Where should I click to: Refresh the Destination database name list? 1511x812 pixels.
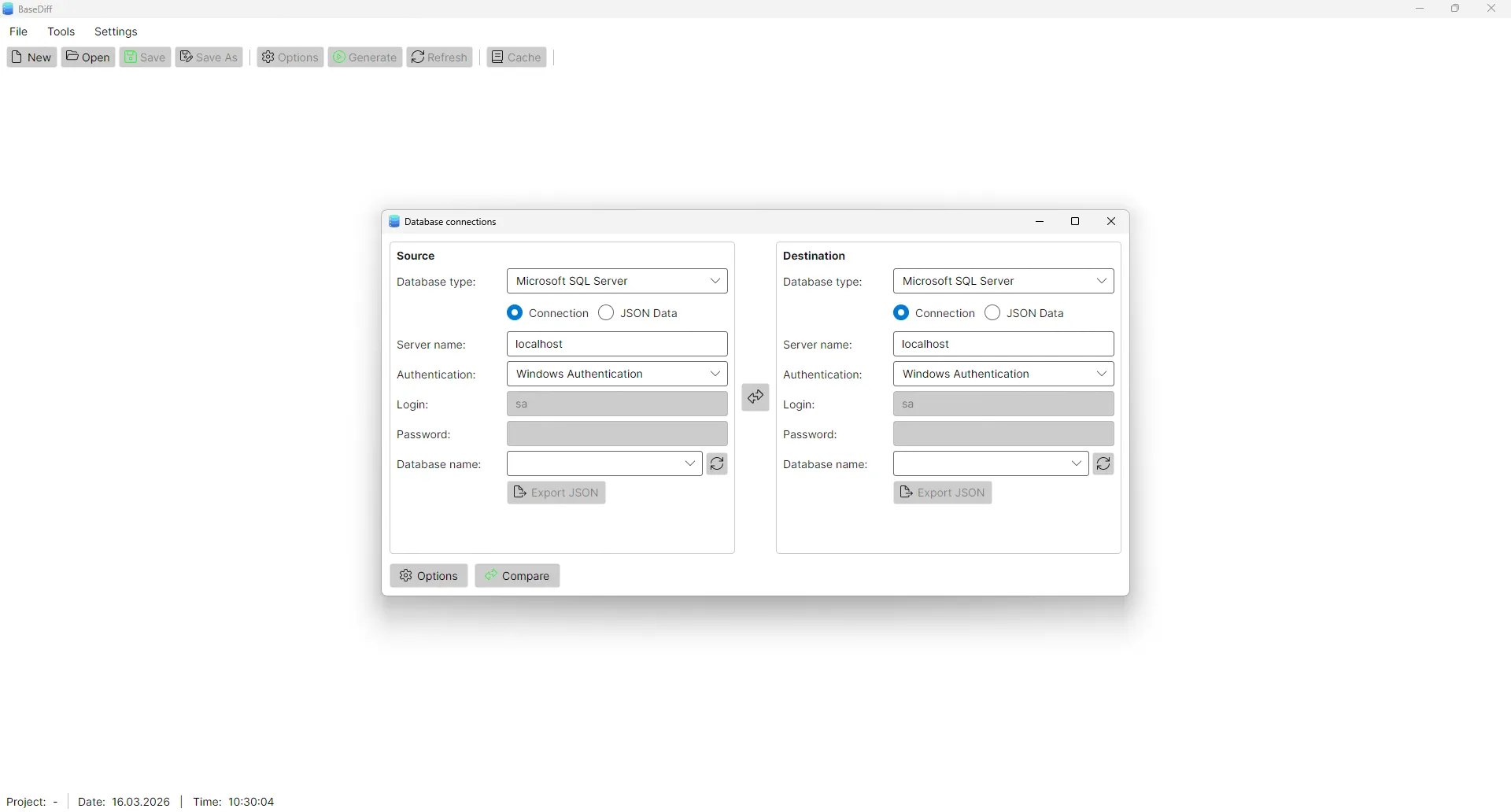click(1103, 463)
